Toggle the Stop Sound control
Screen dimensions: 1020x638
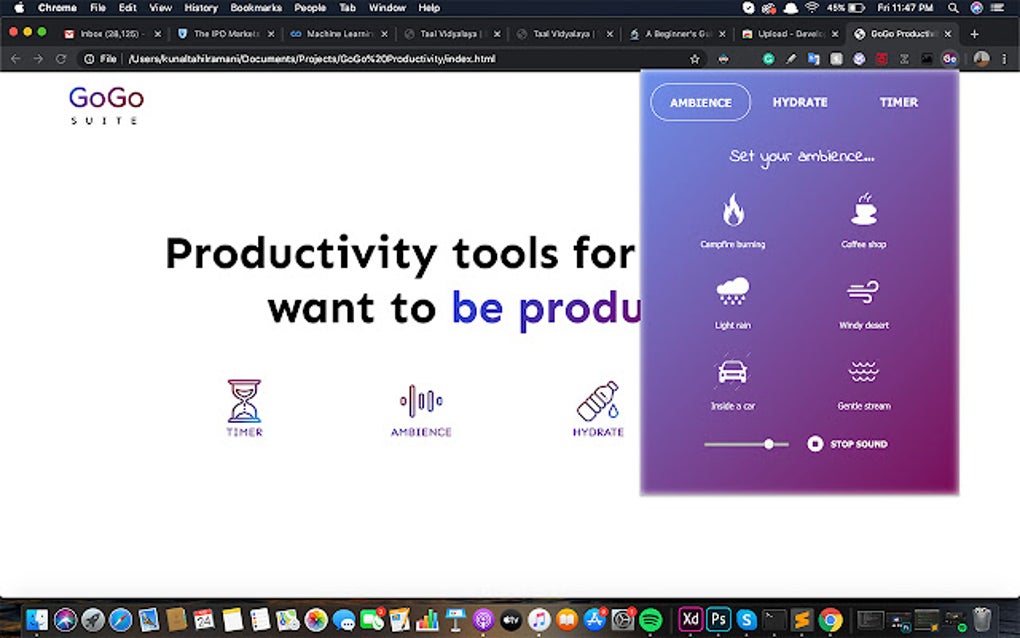point(815,443)
